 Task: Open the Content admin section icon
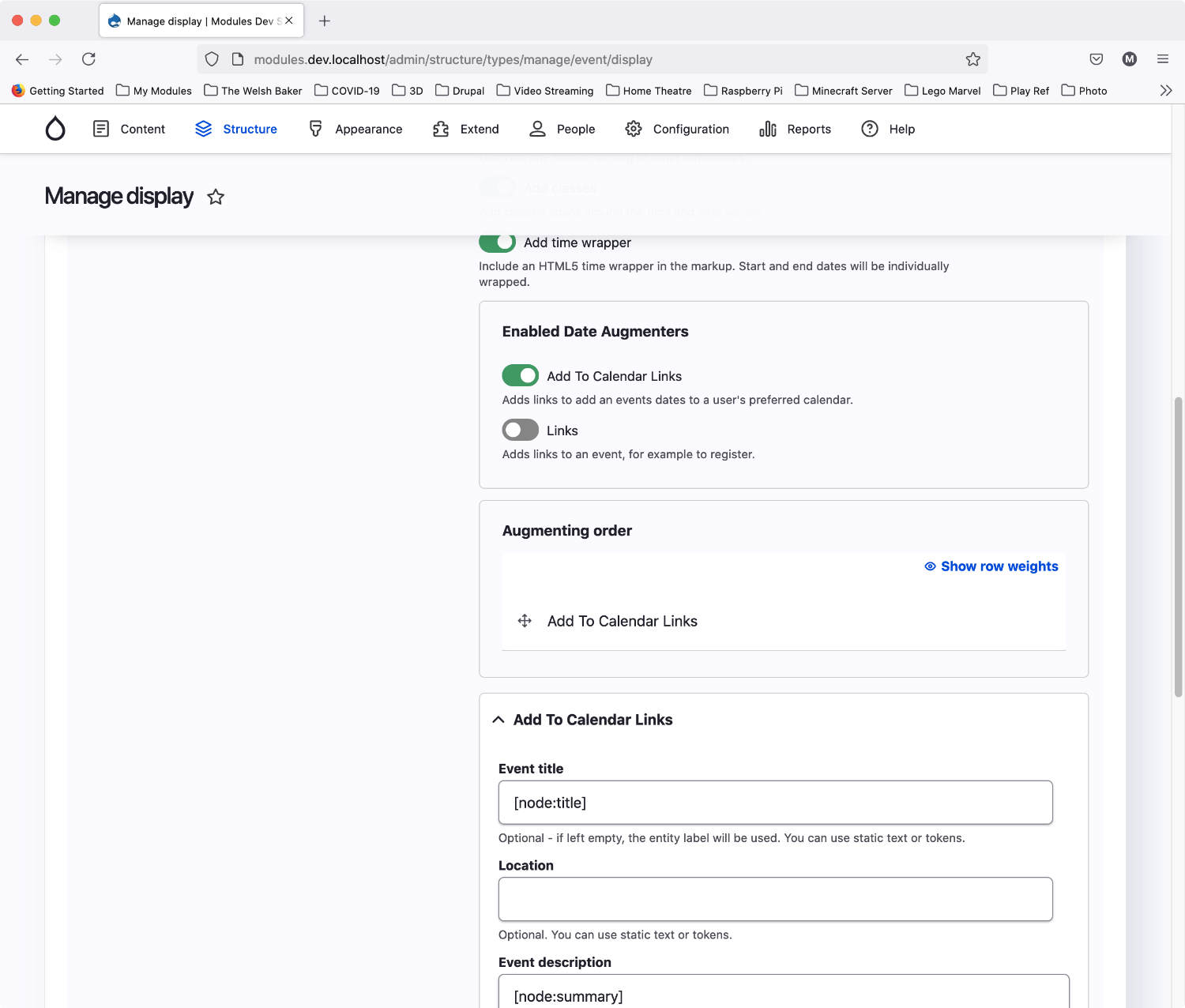tap(101, 128)
